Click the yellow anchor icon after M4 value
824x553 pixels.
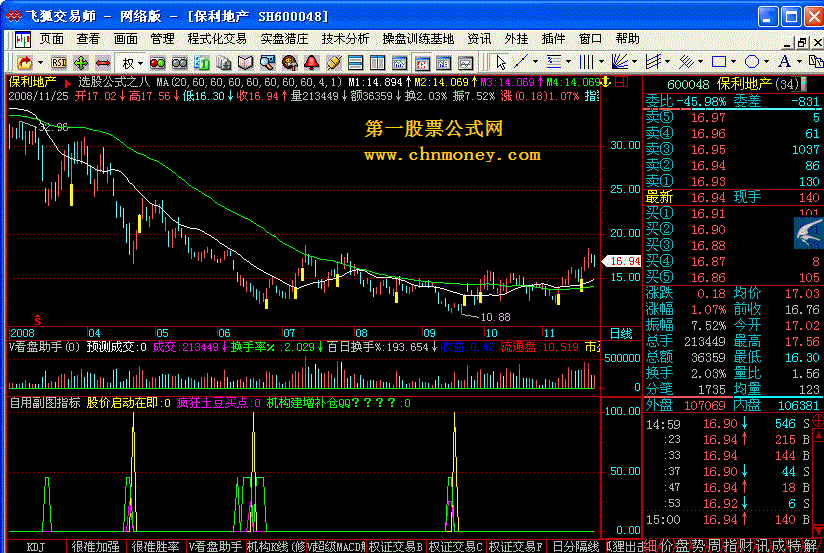pos(606,81)
